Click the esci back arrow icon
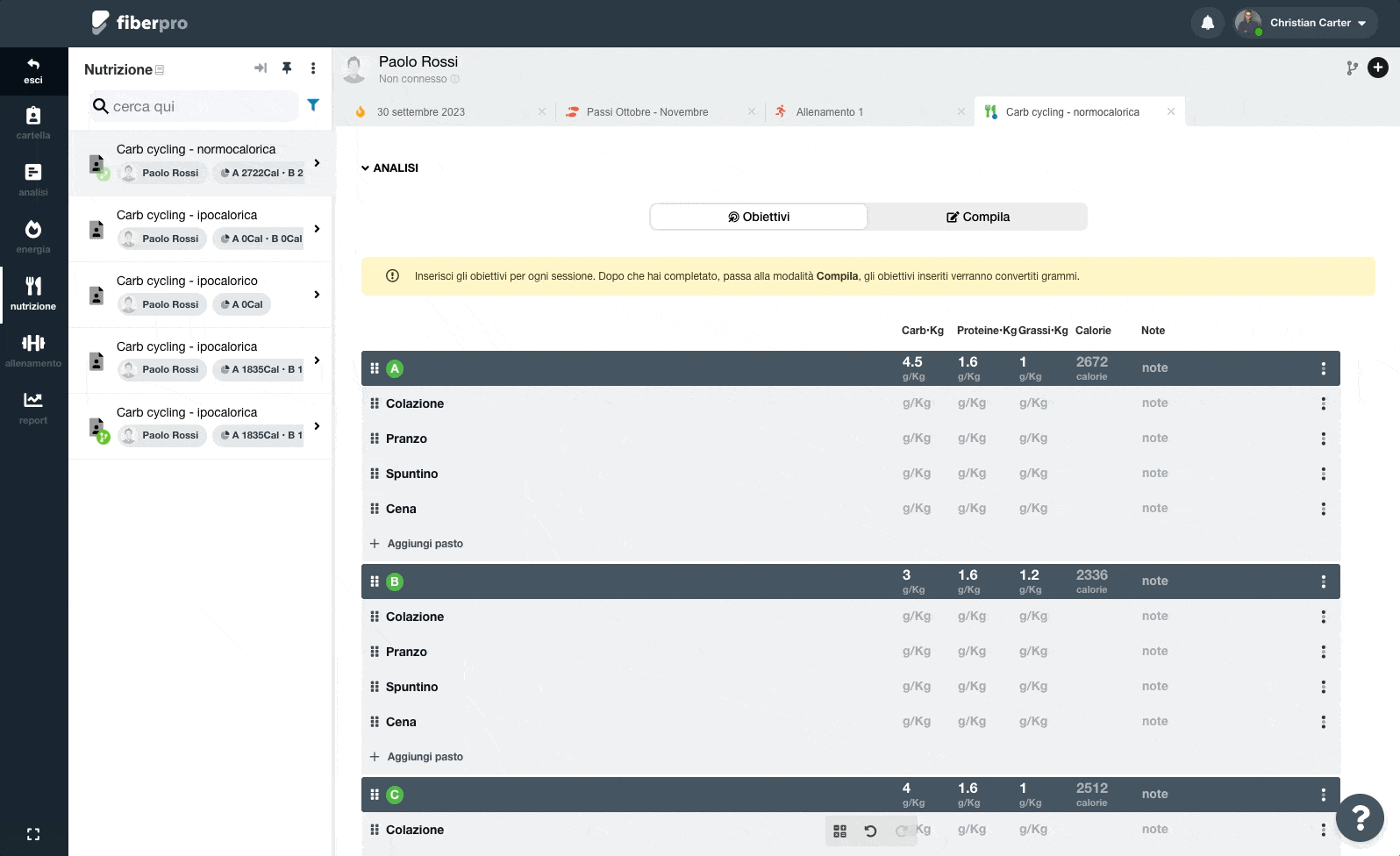This screenshot has height=856, width=1400. click(33, 64)
